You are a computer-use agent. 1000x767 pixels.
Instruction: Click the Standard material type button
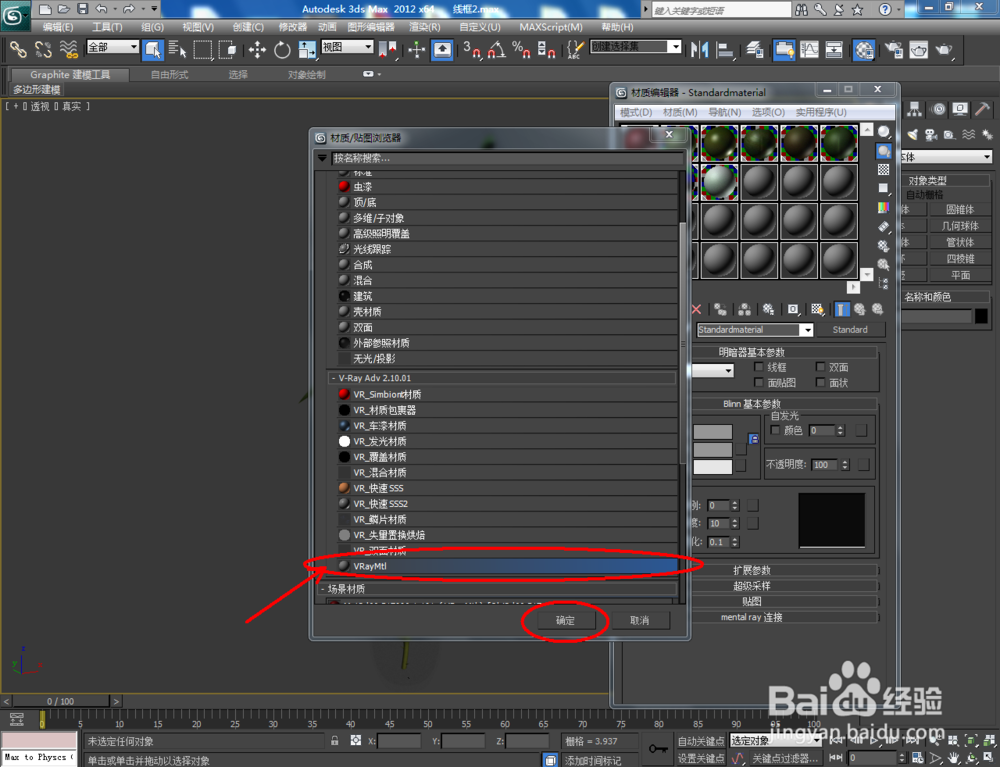[x=849, y=330]
